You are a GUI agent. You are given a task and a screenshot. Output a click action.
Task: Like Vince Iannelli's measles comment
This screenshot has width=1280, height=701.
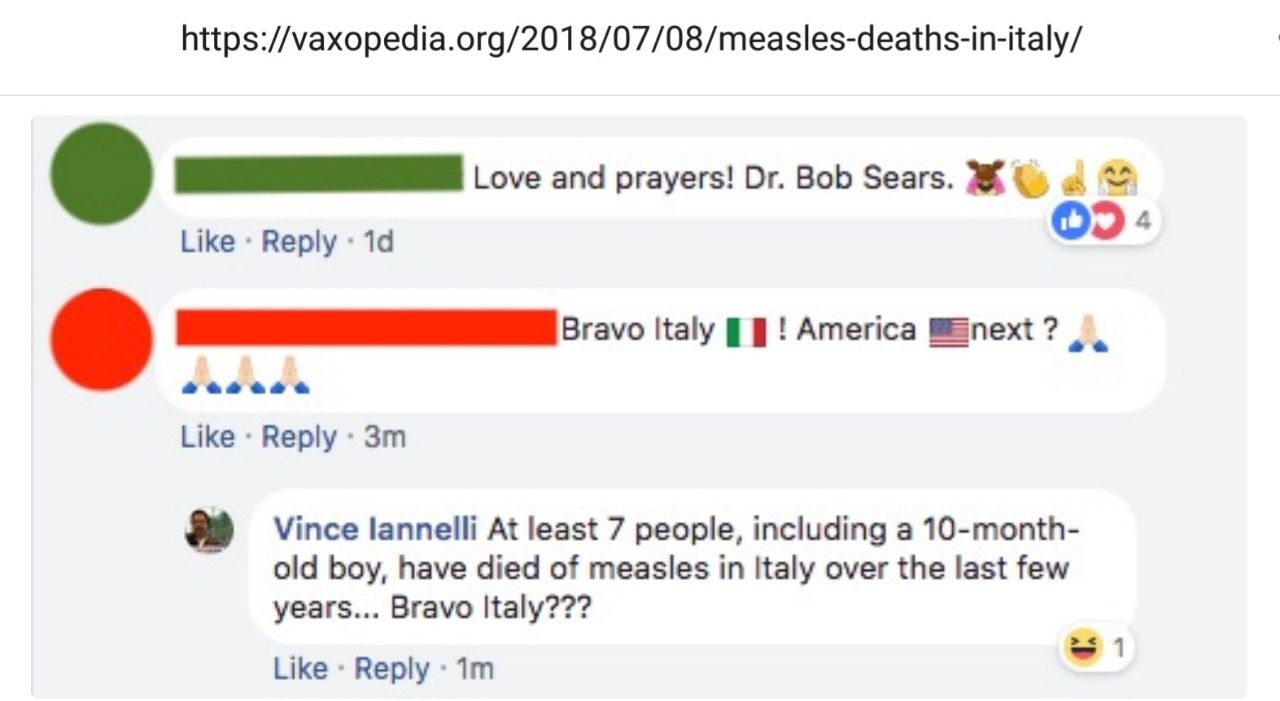(300, 669)
